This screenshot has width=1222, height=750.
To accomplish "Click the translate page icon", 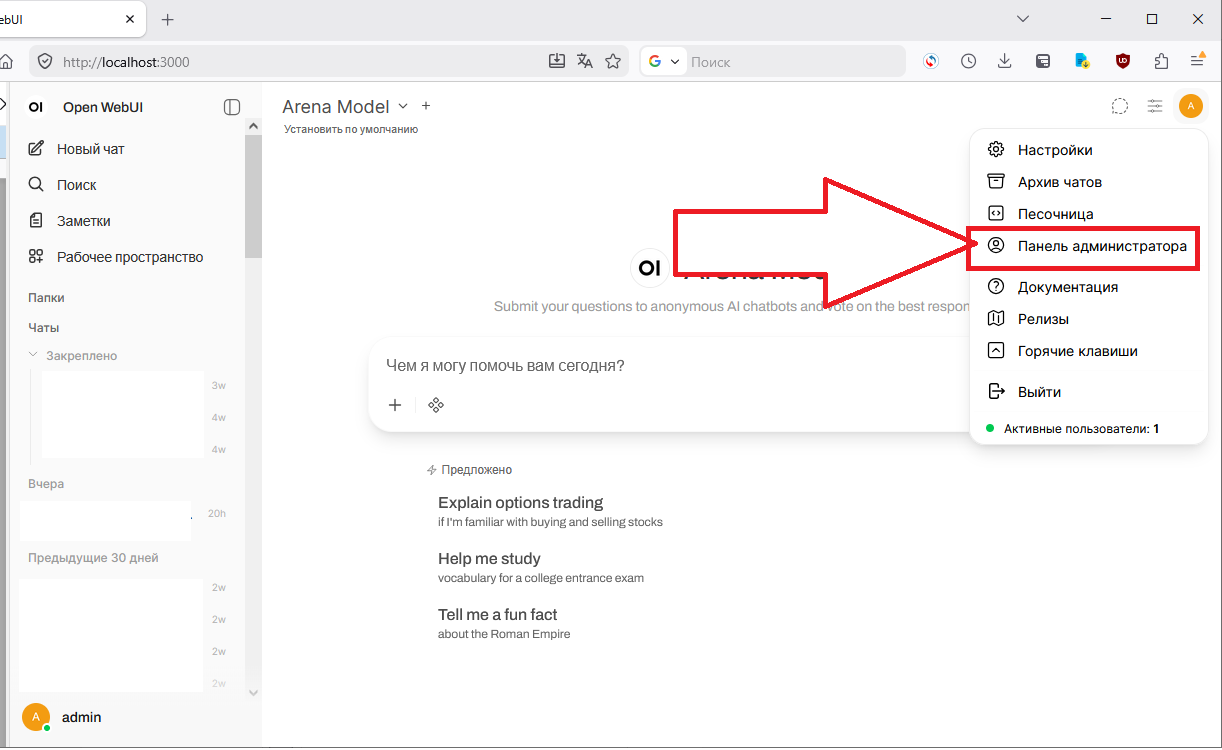I will [585, 62].
